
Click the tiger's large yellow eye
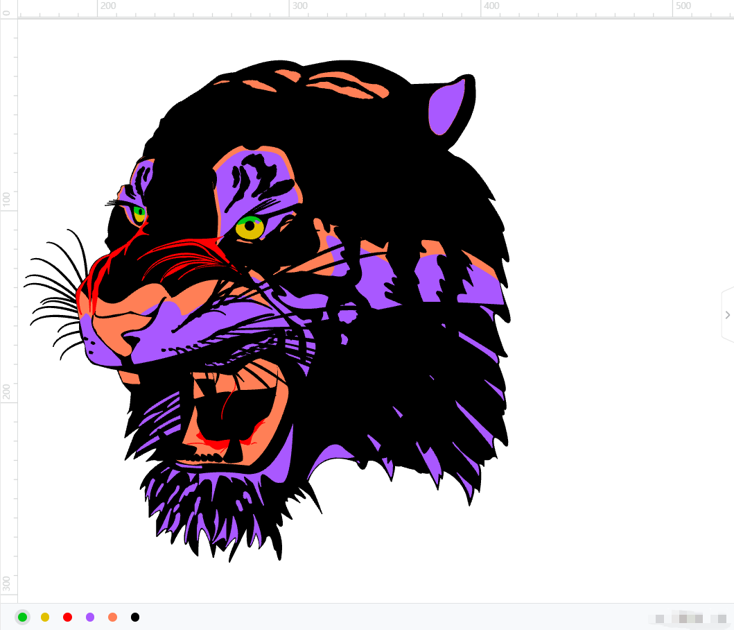[249, 227]
